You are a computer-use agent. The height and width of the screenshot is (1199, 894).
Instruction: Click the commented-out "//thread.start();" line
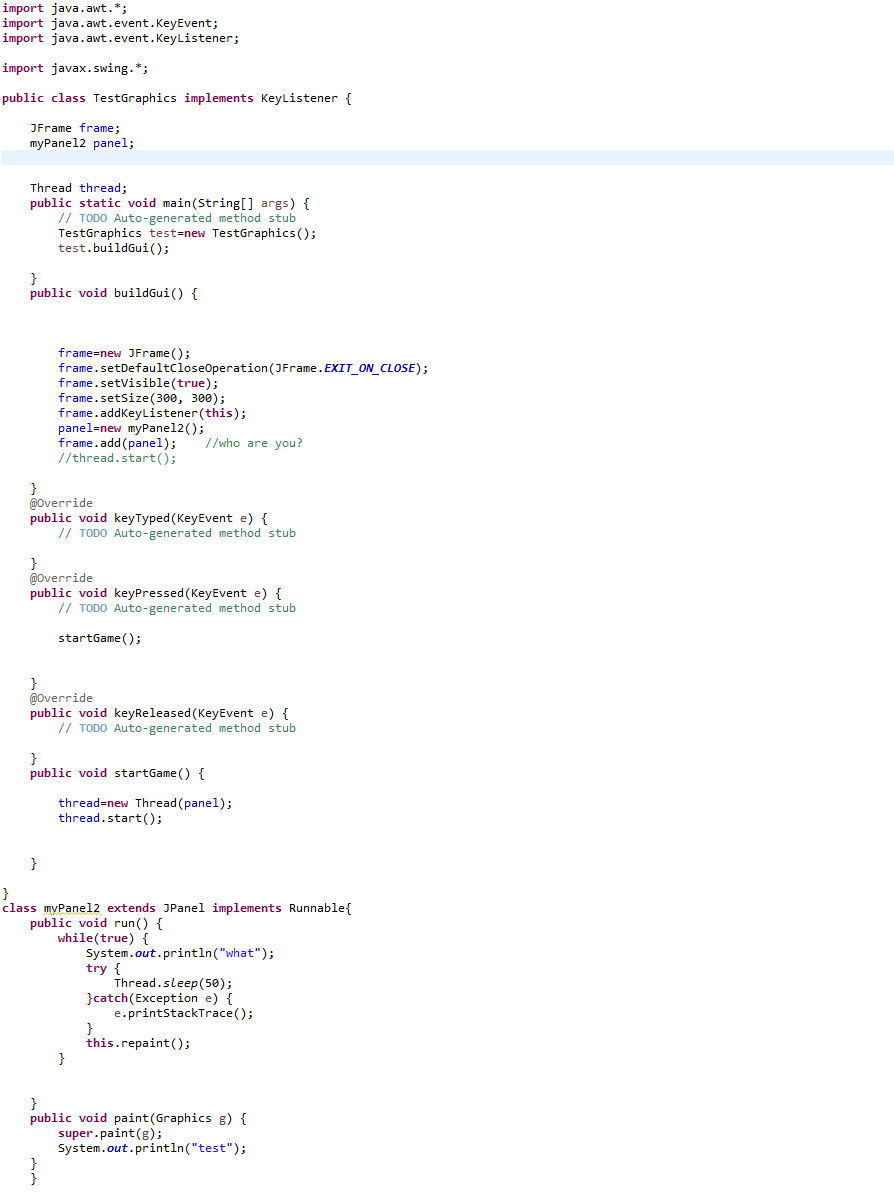117,458
